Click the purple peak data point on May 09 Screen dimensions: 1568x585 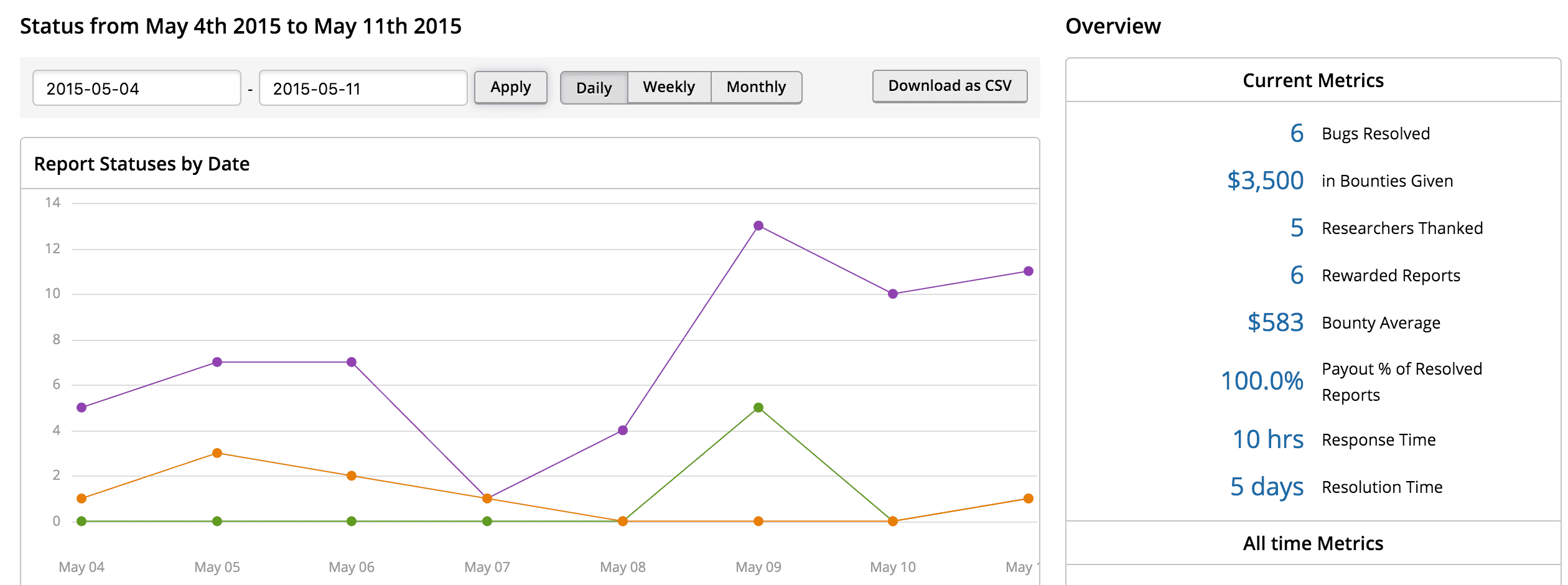[x=758, y=226]
